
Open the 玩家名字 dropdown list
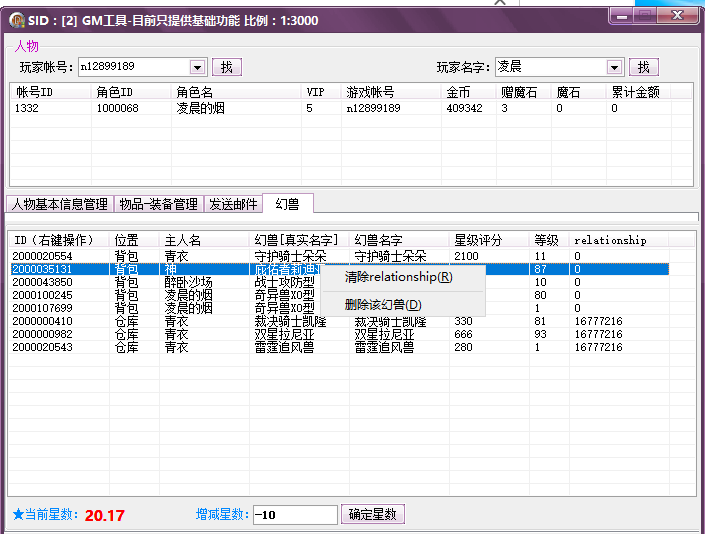pos(615,67)
